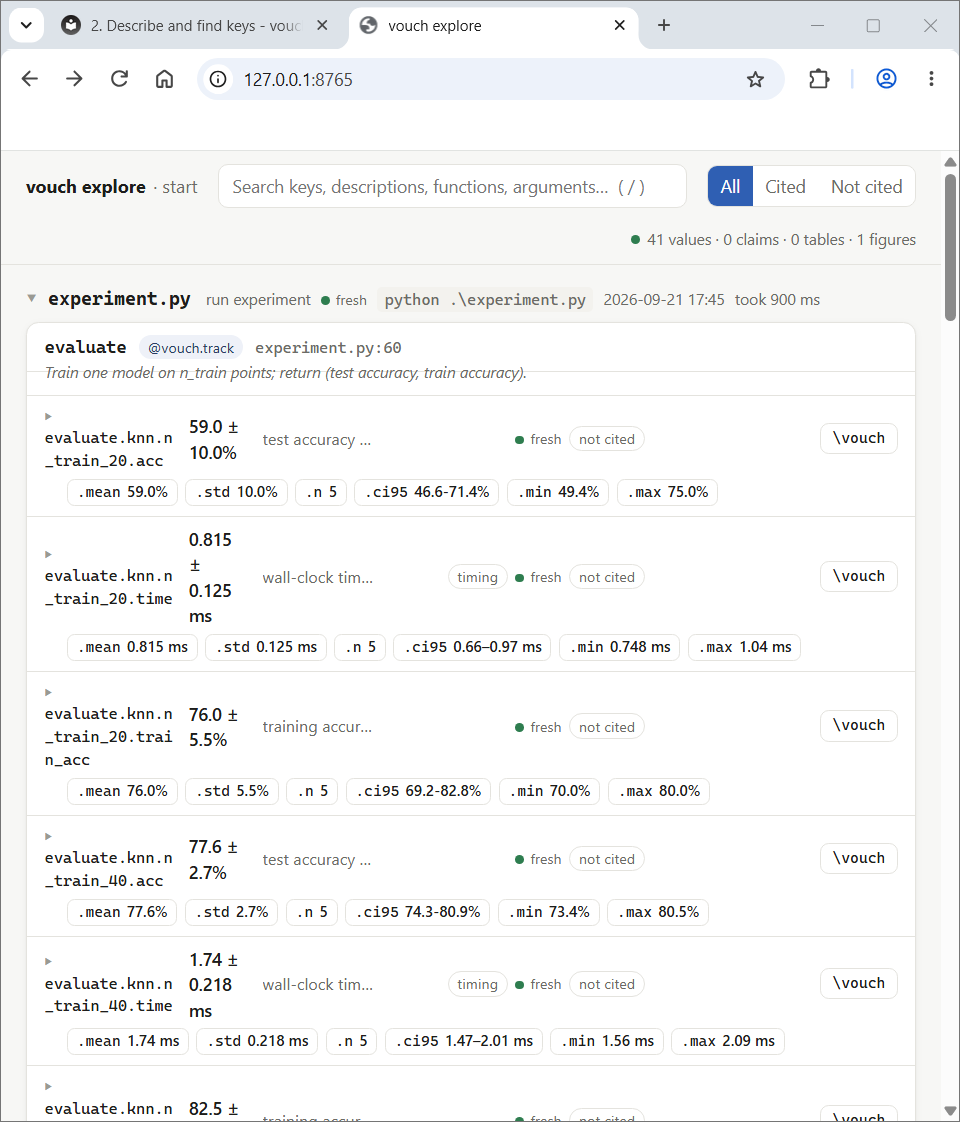Select the All filter

730,187
